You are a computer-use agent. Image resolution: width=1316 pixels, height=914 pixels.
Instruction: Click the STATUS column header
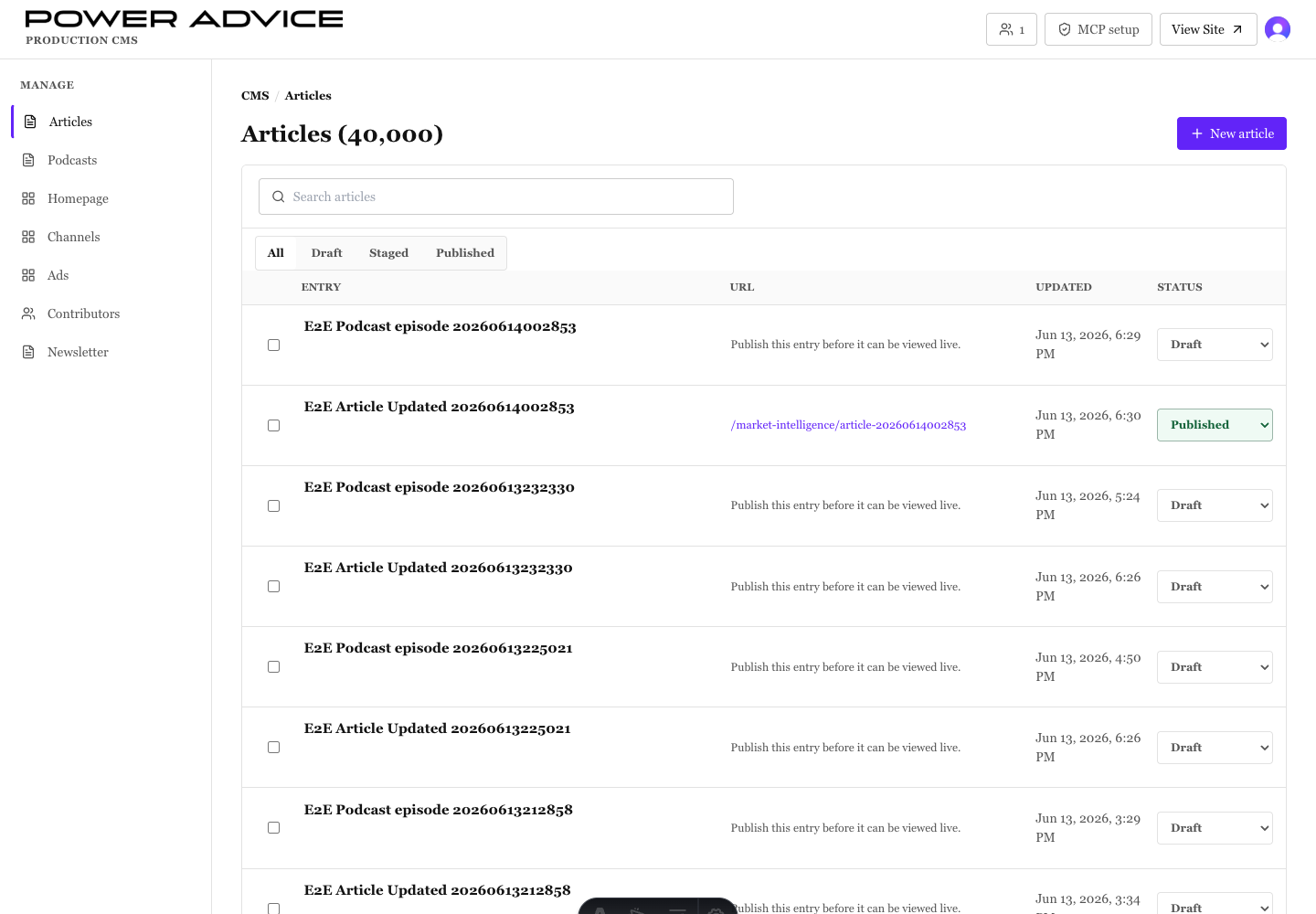1180,287
